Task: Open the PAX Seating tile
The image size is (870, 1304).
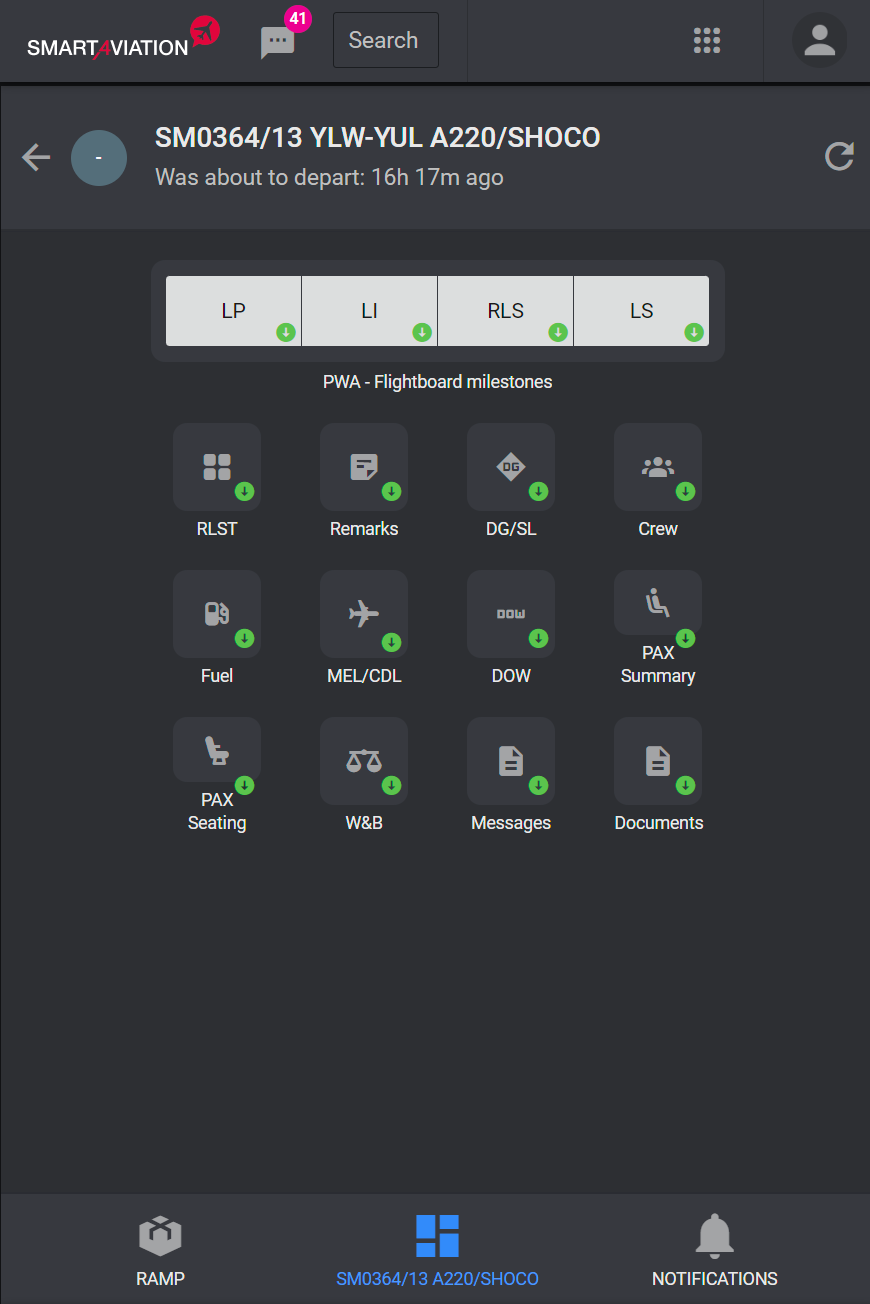Action: pyautogui.click(x=217, y=750)
